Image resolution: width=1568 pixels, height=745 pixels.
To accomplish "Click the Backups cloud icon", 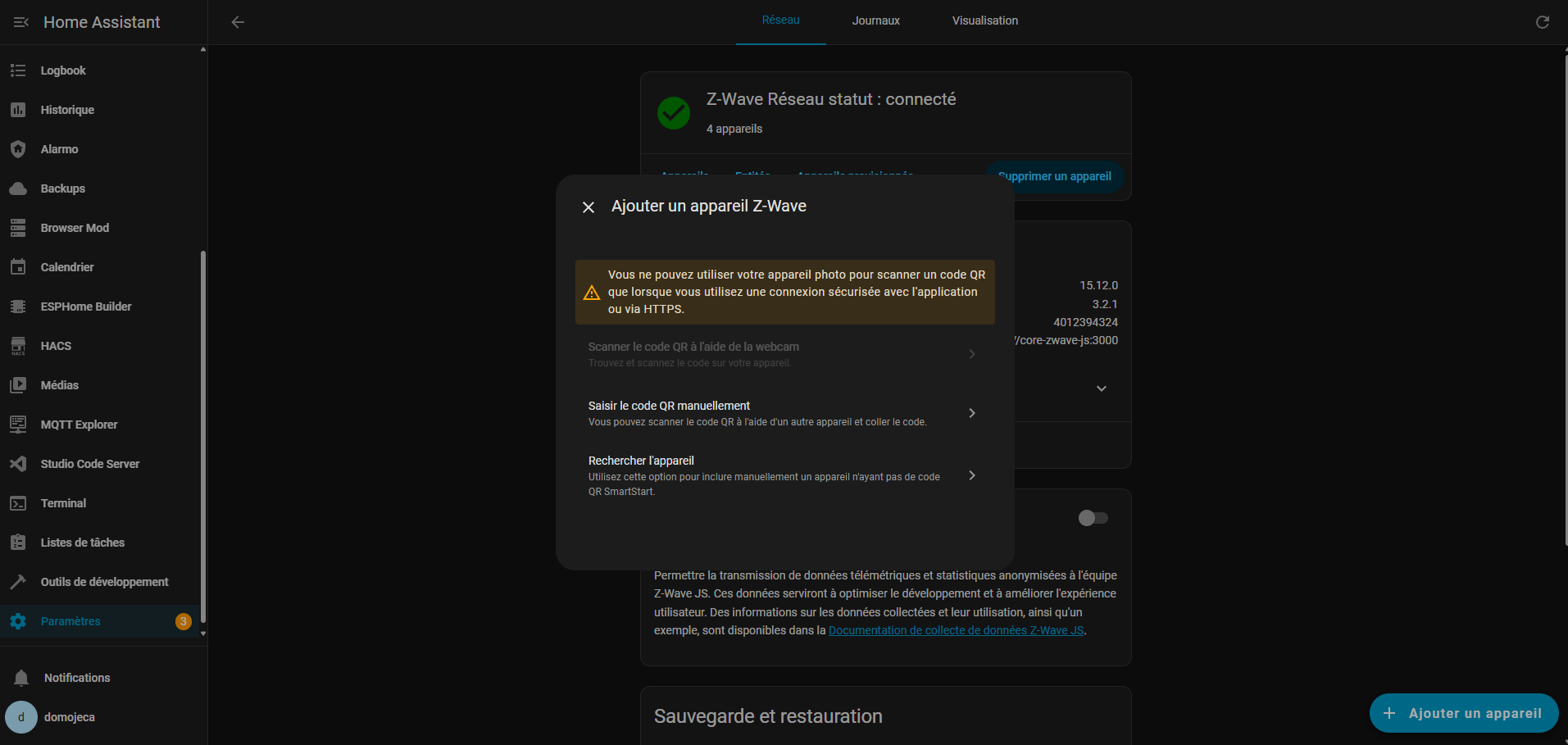I will 18,189.
